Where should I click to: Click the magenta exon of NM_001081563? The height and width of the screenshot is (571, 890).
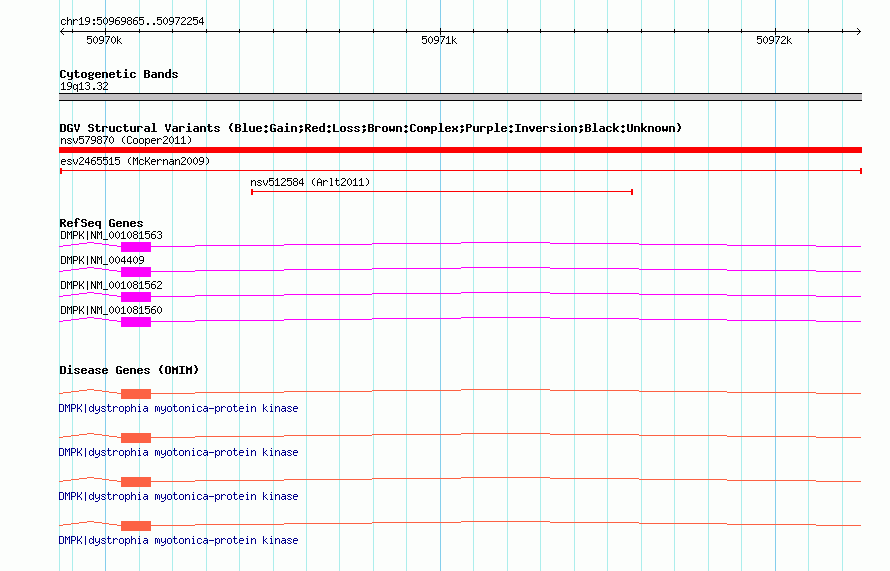click(x=136, y=247)
